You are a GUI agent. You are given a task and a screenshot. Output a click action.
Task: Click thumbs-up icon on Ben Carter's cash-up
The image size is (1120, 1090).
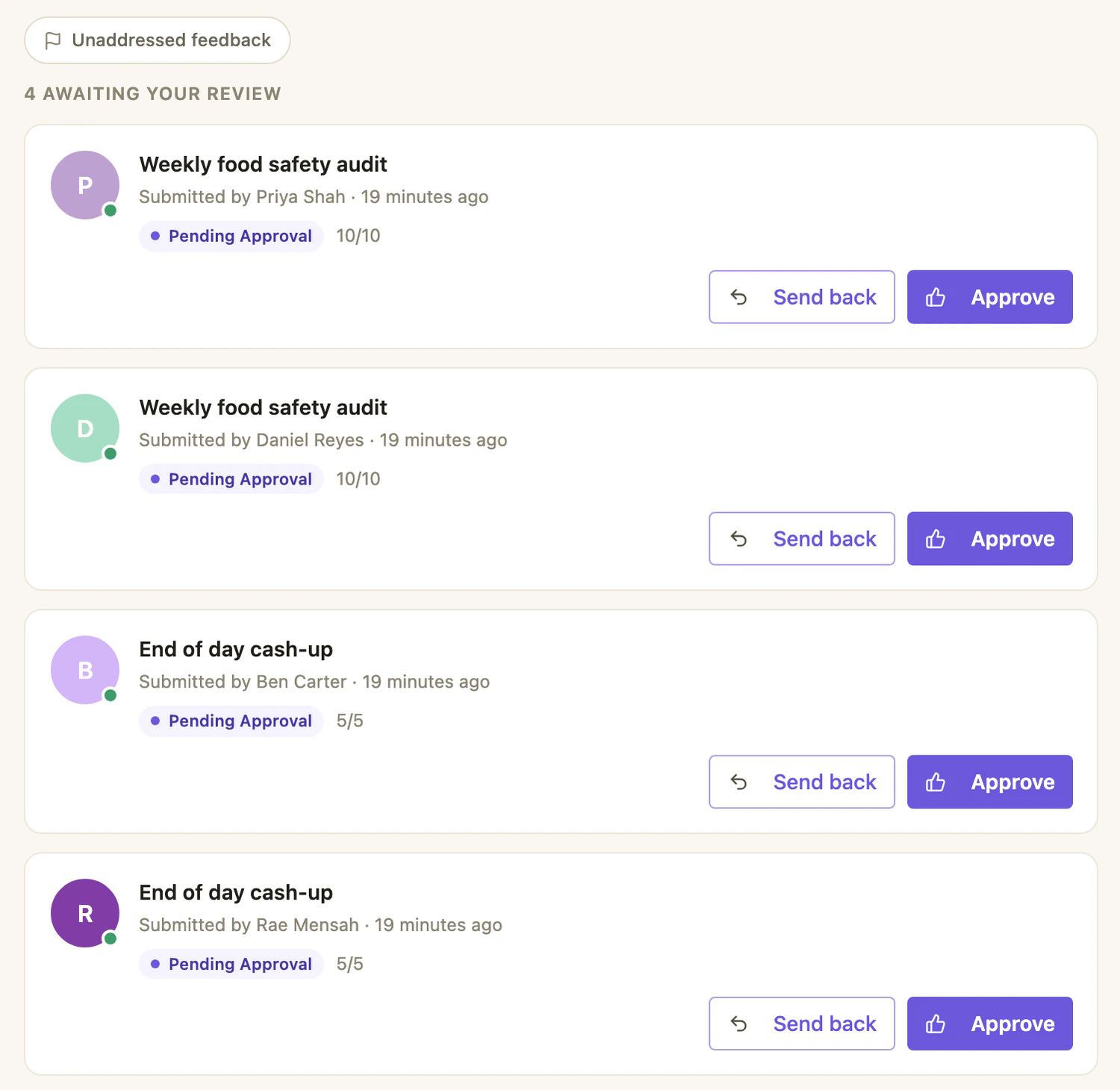click(x=936, y=782)
